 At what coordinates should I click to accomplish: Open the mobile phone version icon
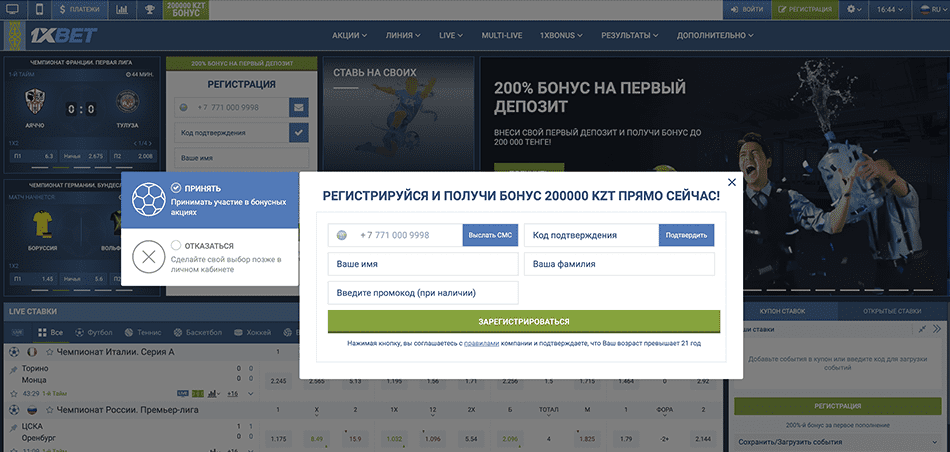(40, 10)
